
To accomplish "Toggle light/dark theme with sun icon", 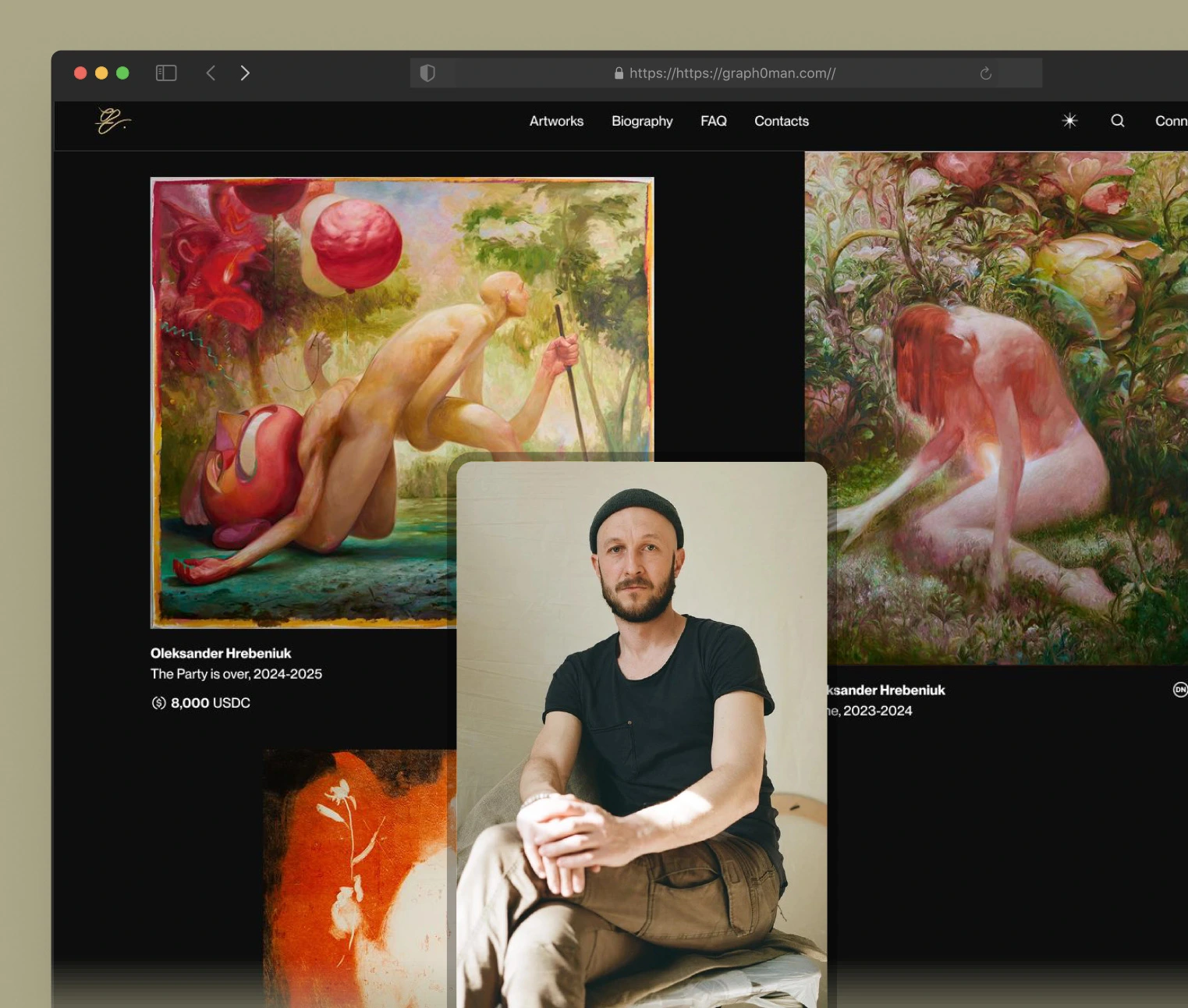I will coord(1069,121).
